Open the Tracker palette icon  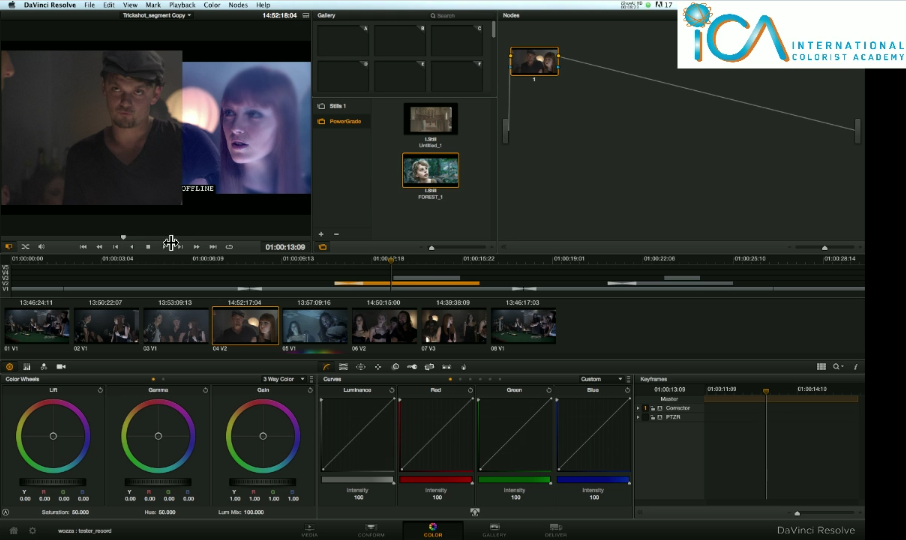point(378,367)
